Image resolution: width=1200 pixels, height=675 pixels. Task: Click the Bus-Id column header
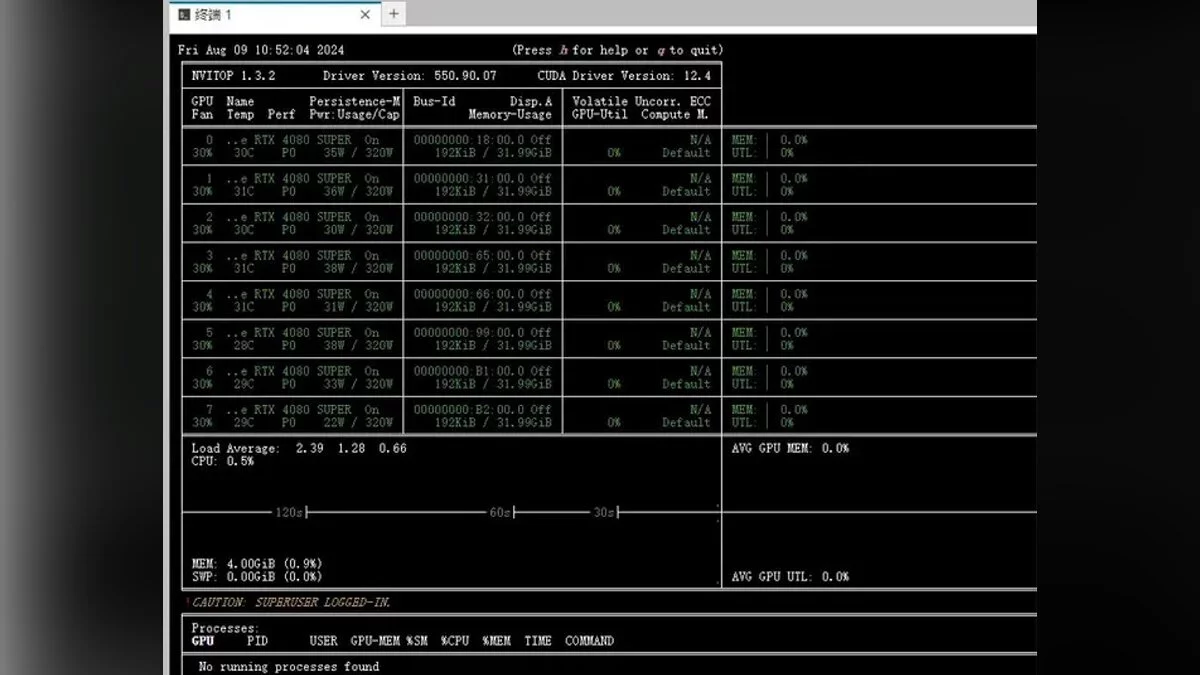click(434, 101)
